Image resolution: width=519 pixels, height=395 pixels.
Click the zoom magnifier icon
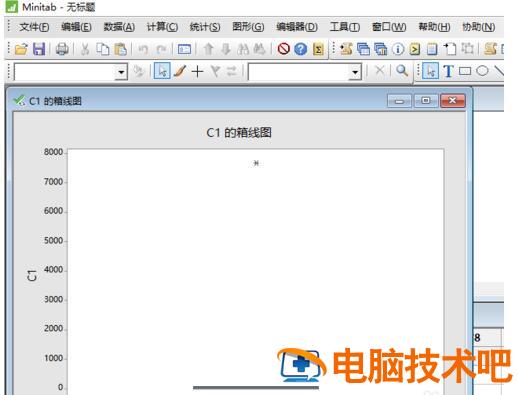(402, 71)
